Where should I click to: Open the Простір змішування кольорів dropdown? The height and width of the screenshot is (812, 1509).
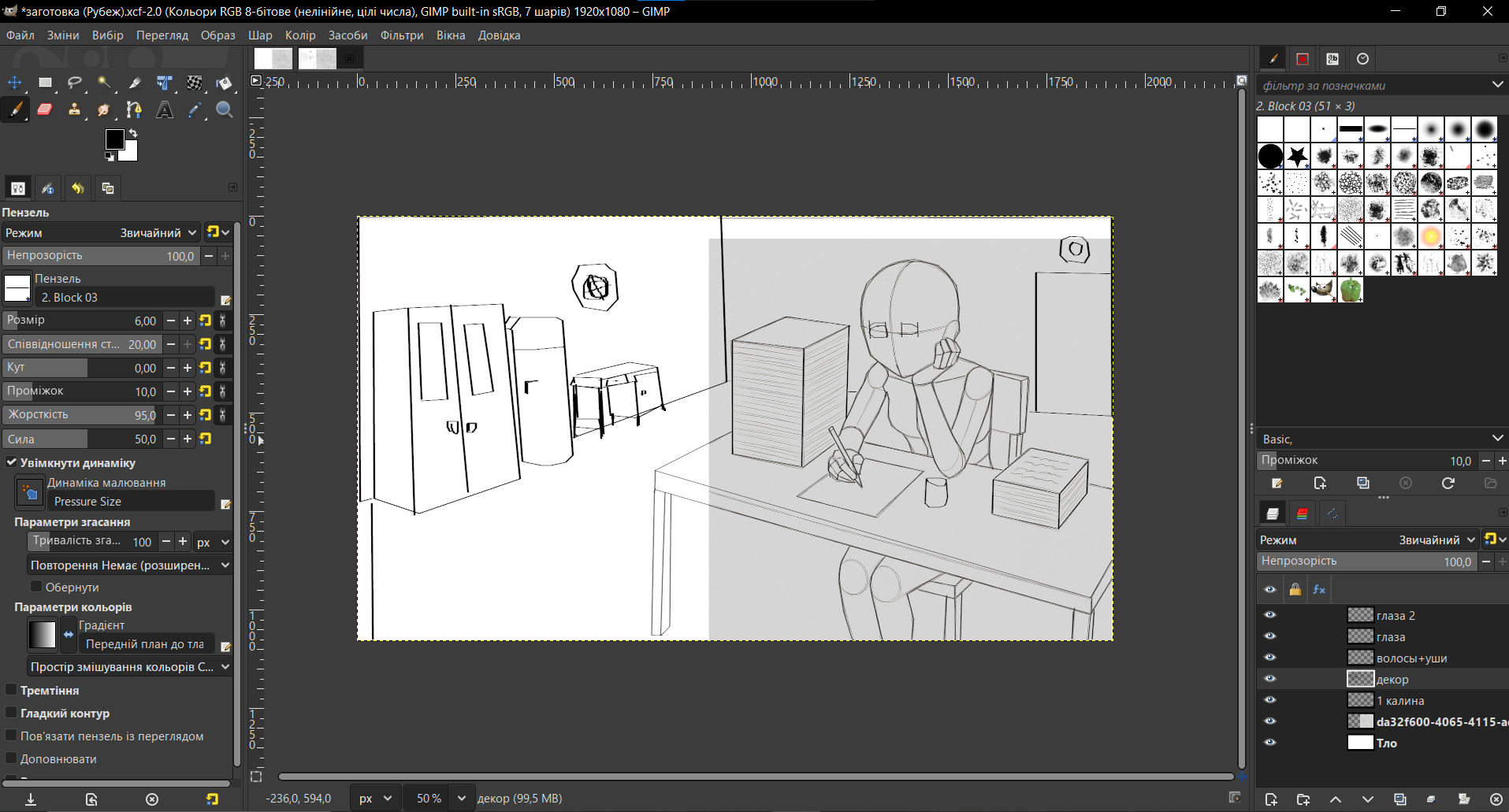pos(130,666)
